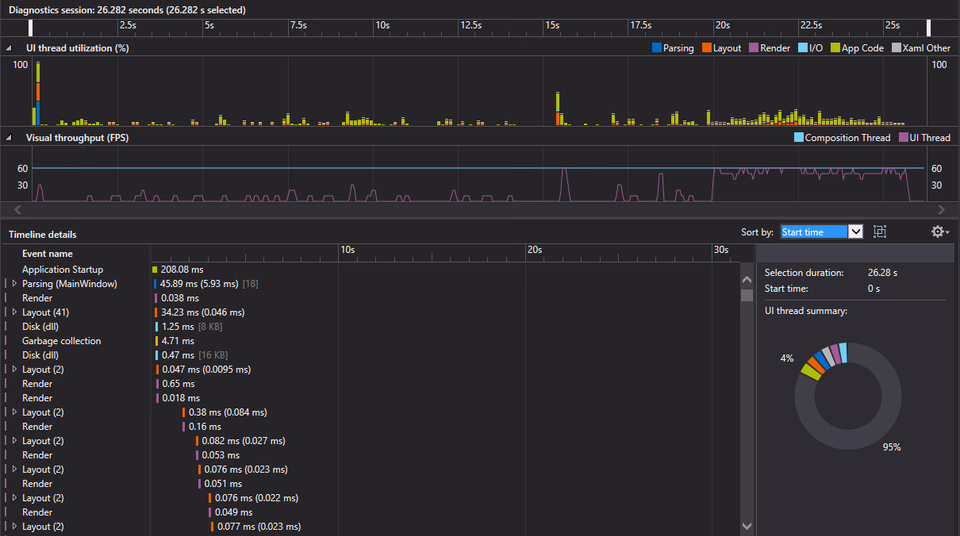This screenshot has width=960, height=536.
Task: Open the timeline details settings gear
Action: [939, 232]
